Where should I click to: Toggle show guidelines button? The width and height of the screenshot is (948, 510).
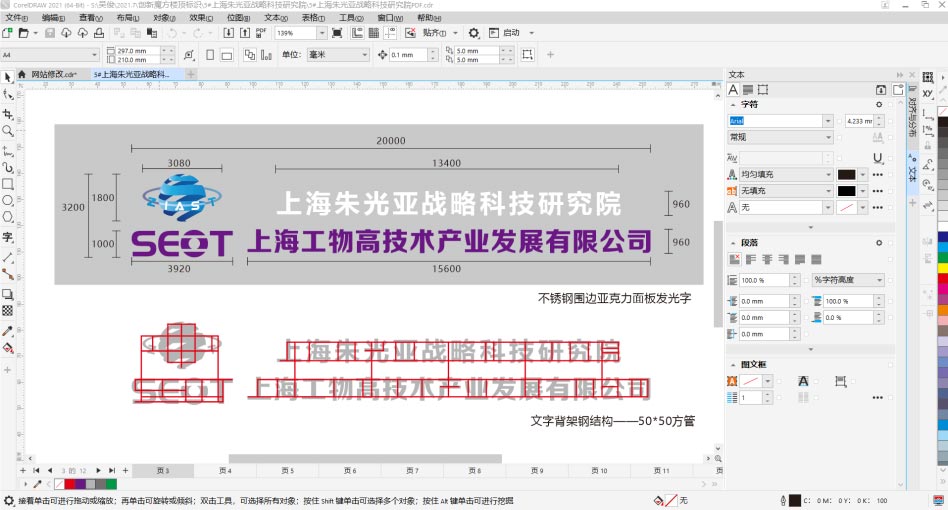point(390,33)
